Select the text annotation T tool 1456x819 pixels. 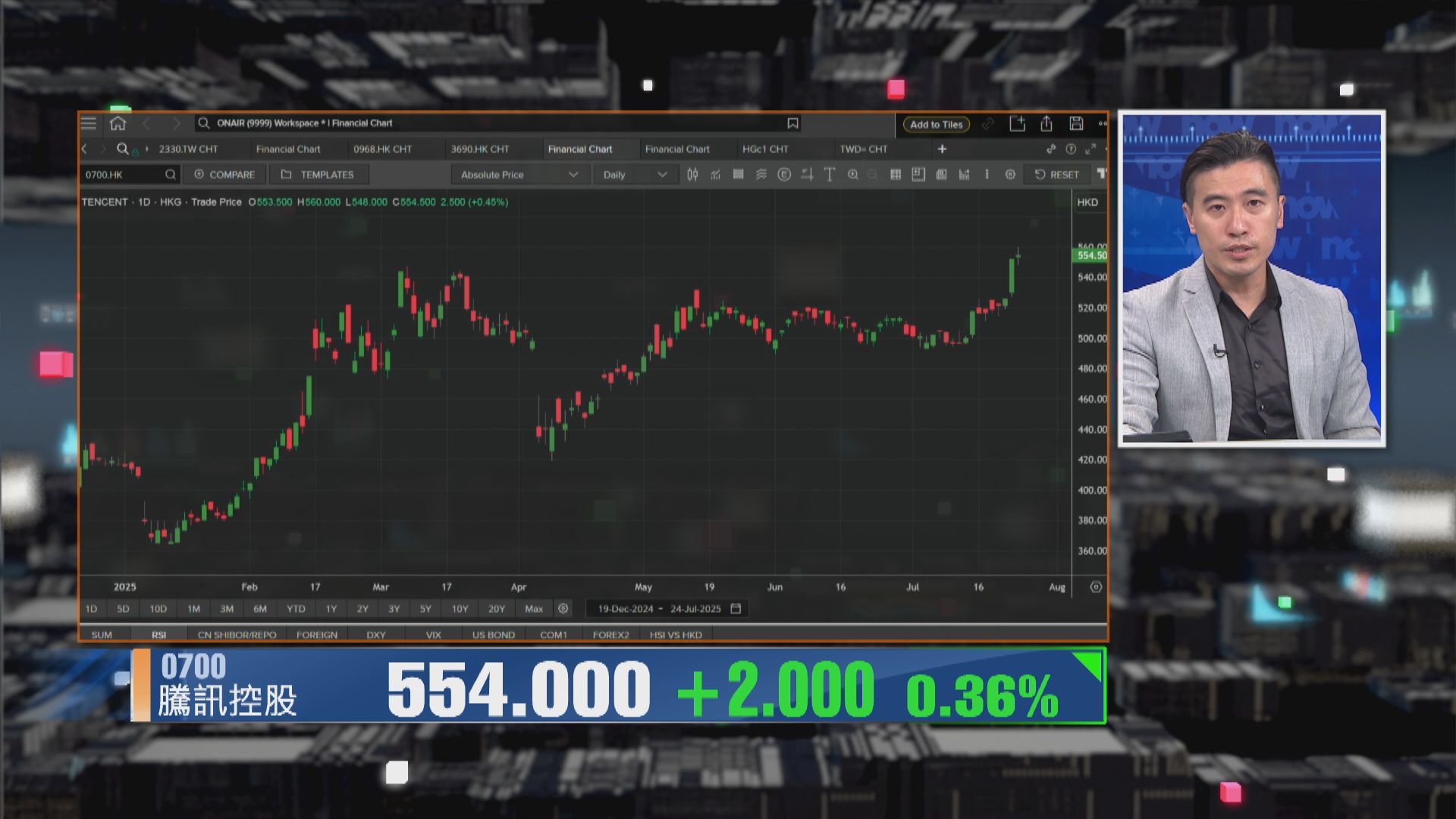[830, 174]
